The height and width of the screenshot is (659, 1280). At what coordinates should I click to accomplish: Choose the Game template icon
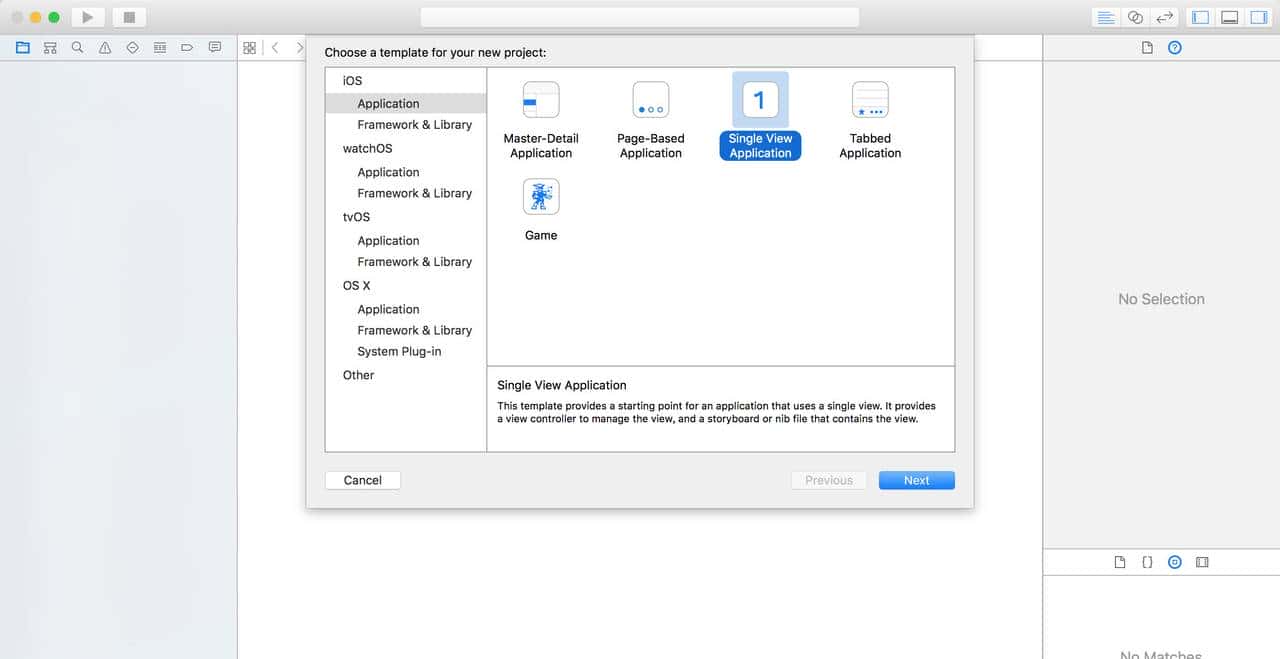[541, 197]
